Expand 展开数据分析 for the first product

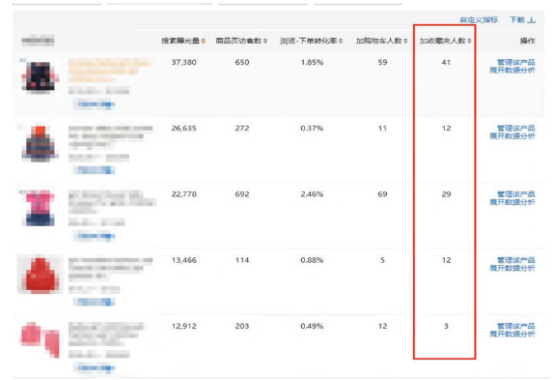(512, 70)
